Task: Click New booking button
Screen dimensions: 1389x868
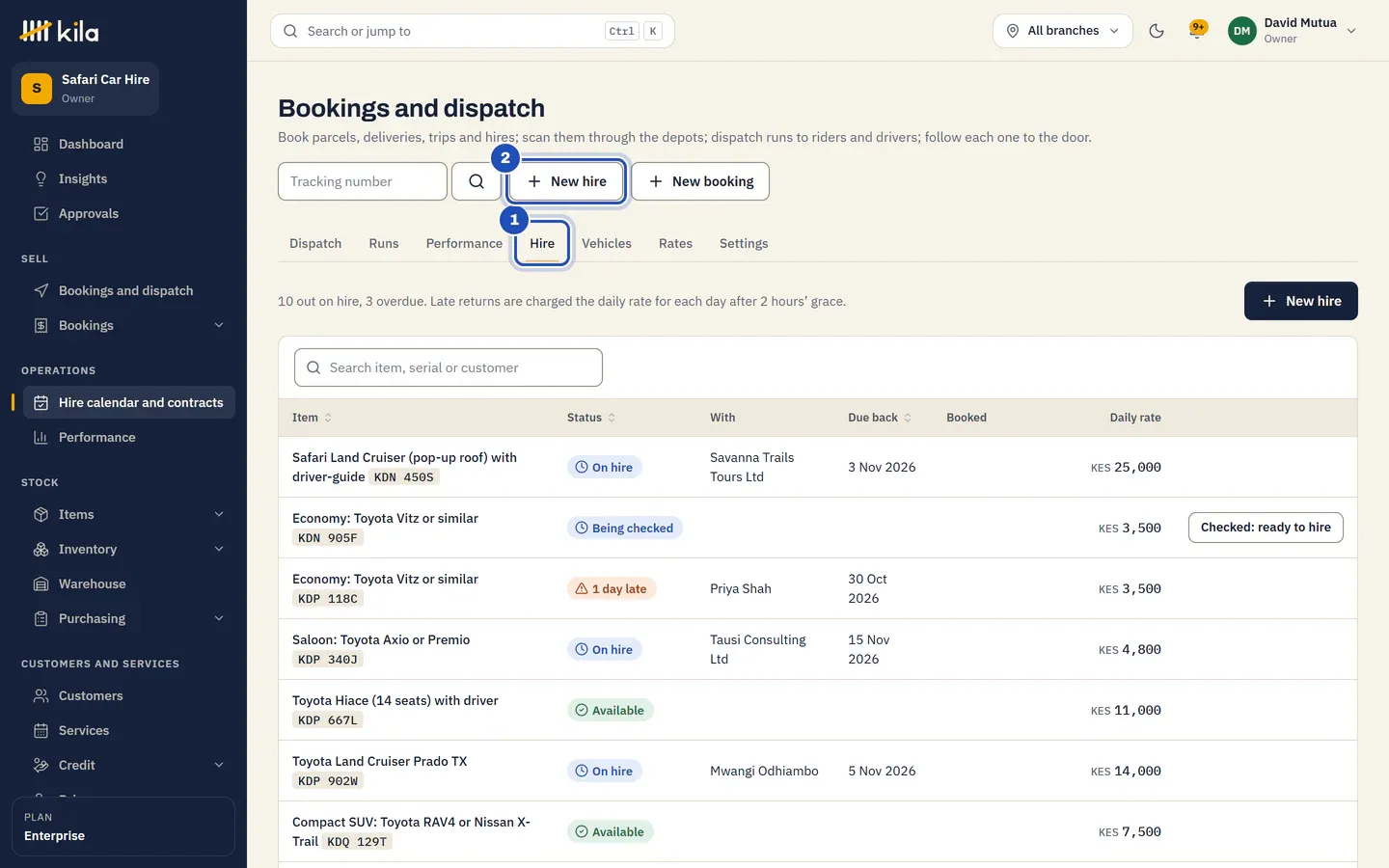Action: [x=700, y=181]
